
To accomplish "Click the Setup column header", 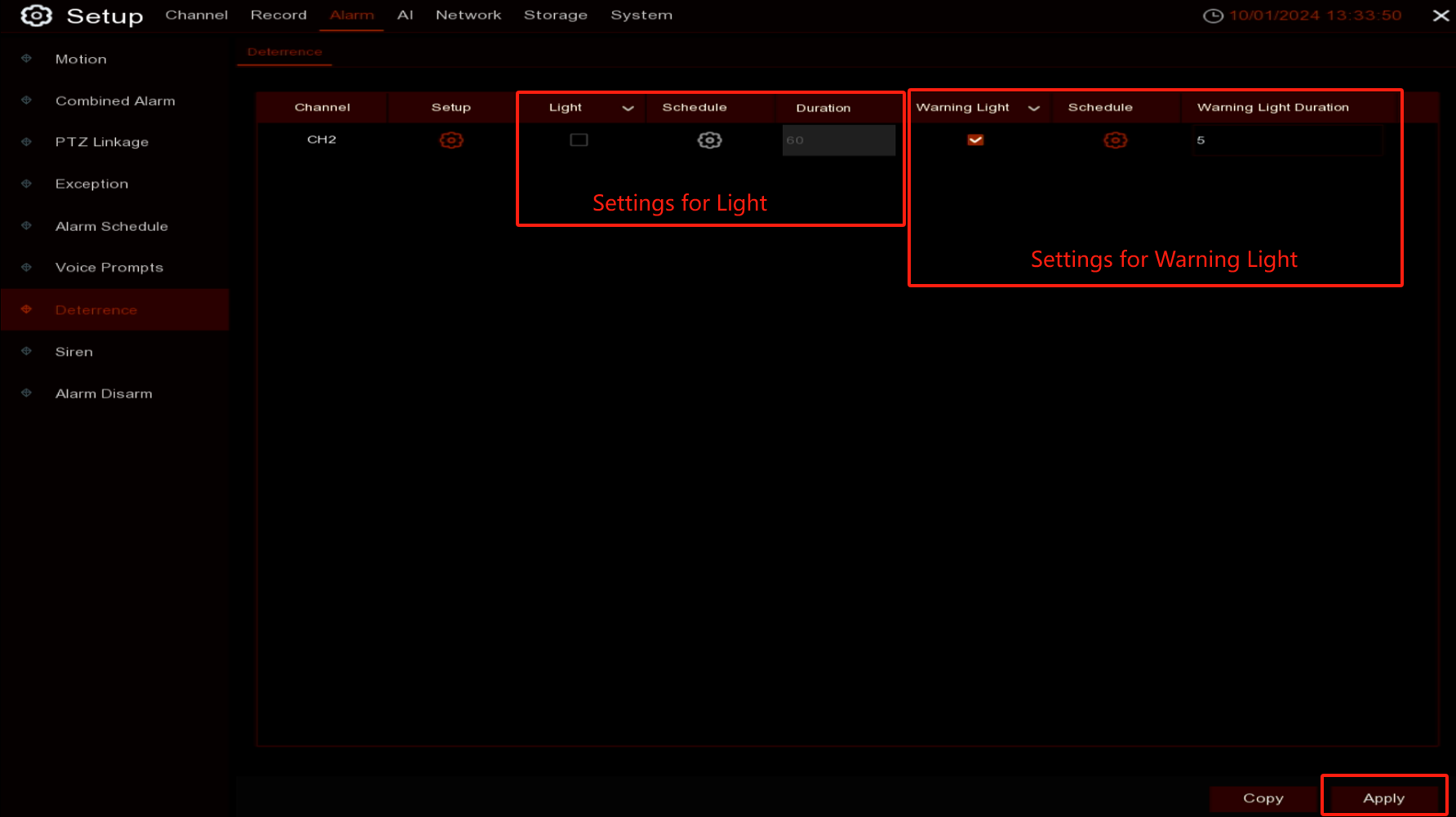I will coord(451,108).
